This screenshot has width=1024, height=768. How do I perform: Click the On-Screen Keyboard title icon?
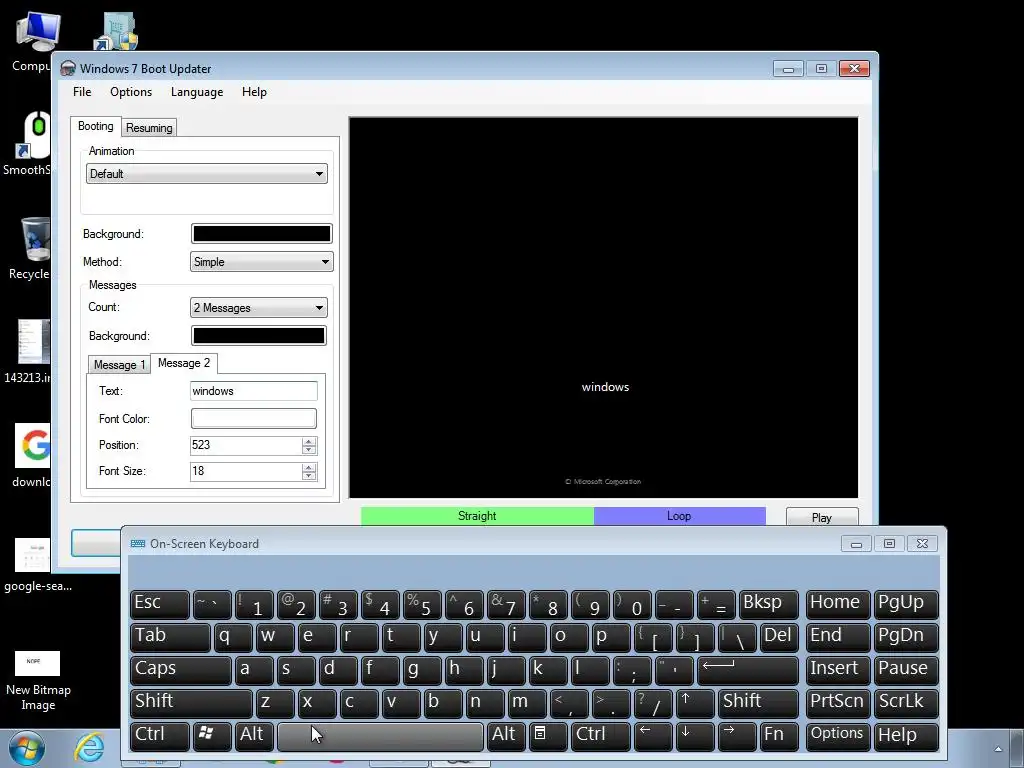coord(138,543)
